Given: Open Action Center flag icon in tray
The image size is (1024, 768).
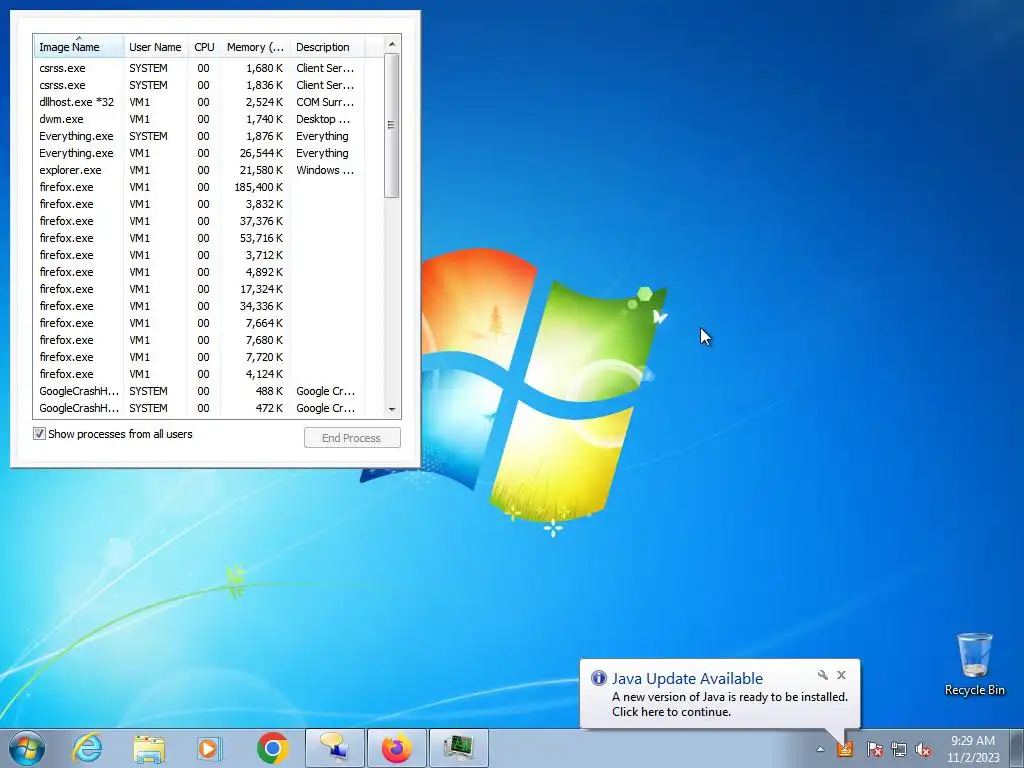Looking at the screenshot, I should [x=874, y=749].
